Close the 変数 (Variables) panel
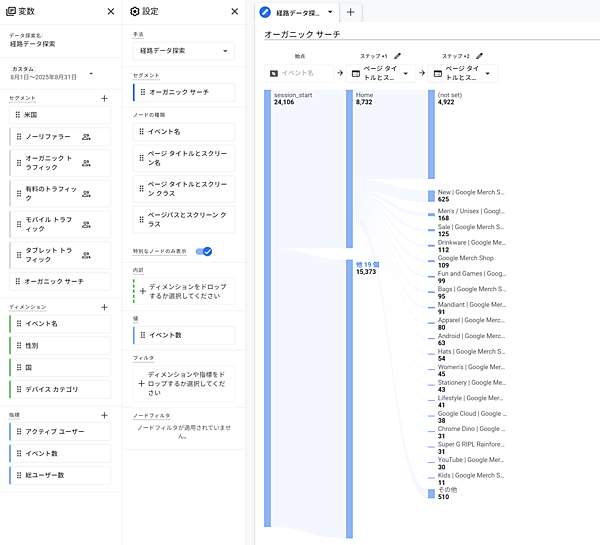Viewport: 600px width, 545px height. [x=110, y=12]
